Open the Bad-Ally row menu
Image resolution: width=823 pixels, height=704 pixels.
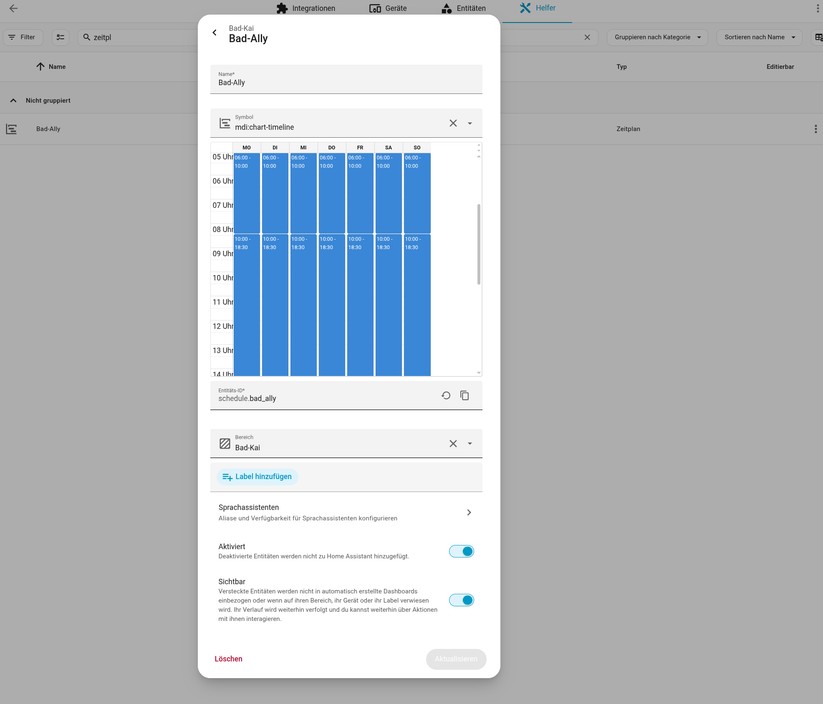click(815, 129)
